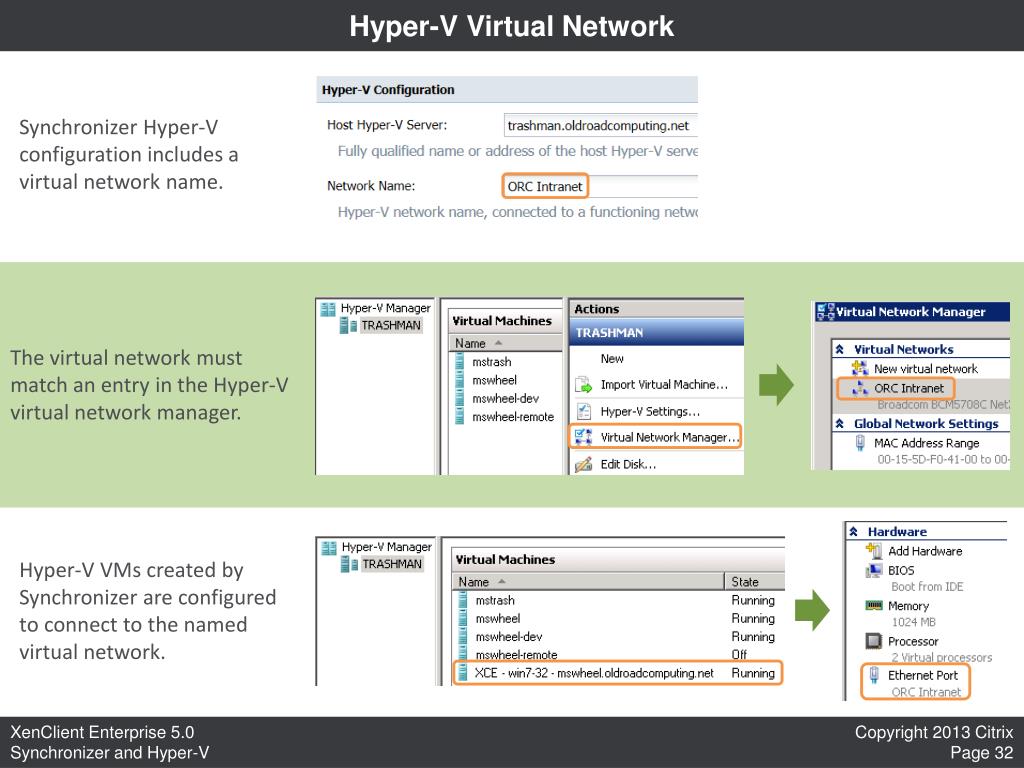Open Virtual Network Manager… from Actions
1024x768 pixels.
(670, 438)
